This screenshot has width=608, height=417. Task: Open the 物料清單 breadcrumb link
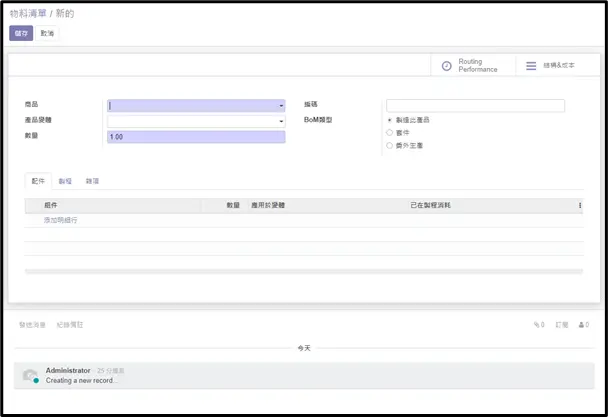[28, 14]
